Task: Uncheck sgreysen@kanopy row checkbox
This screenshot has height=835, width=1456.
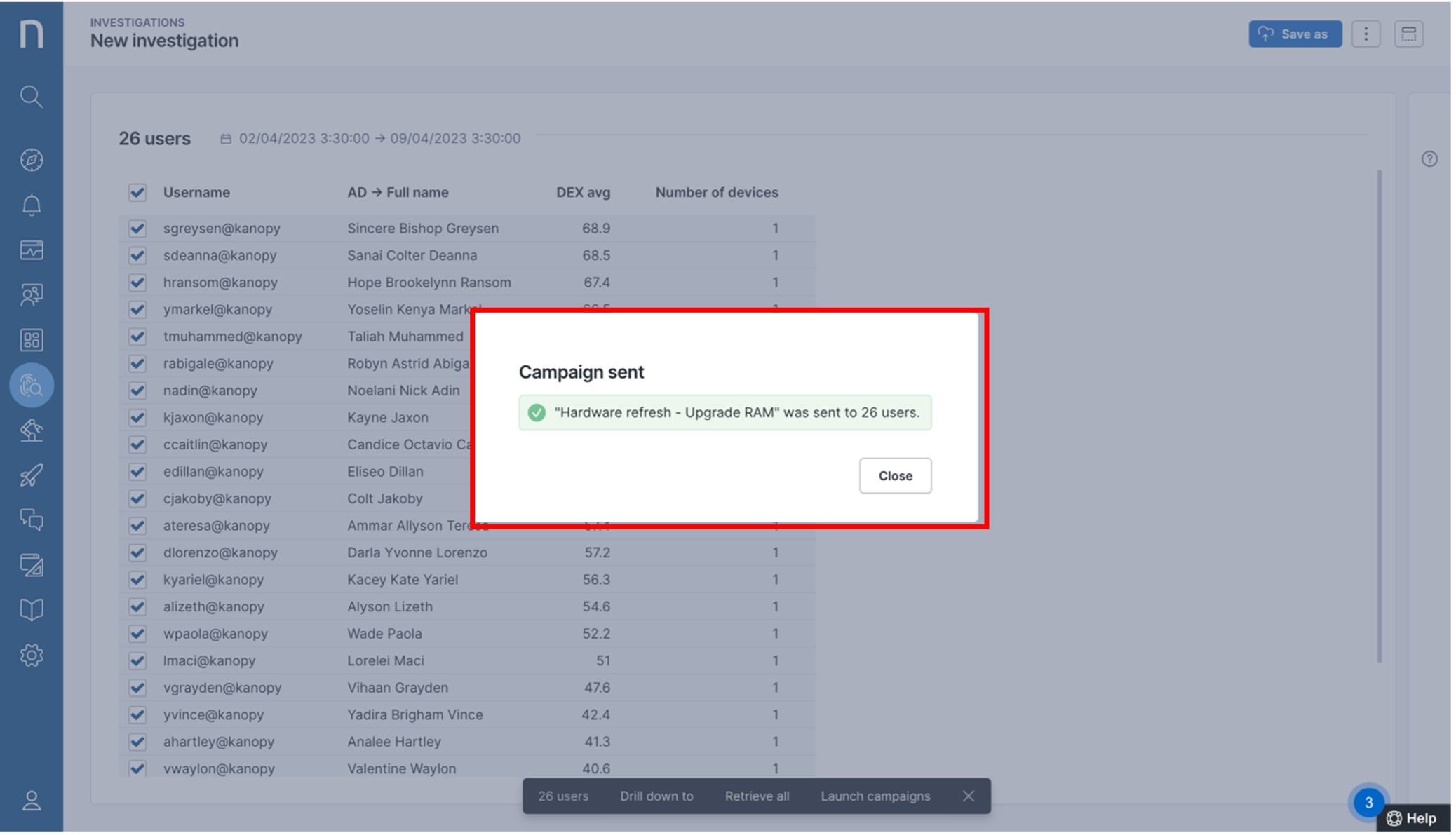Action: [x=137, y=229]
